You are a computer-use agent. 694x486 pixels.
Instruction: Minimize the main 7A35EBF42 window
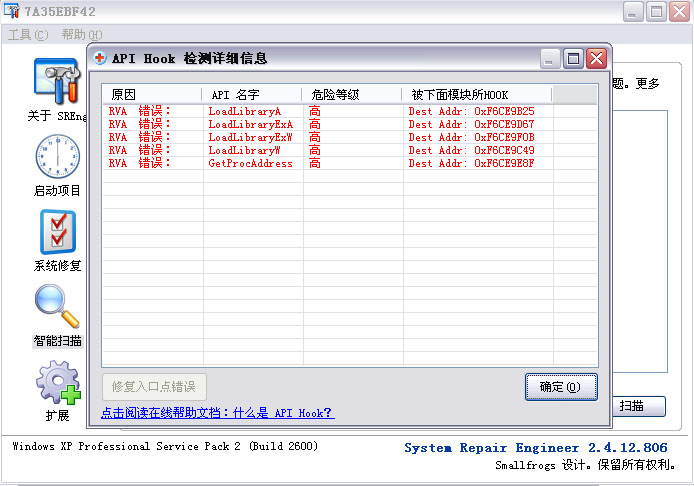tap(633, 12)
